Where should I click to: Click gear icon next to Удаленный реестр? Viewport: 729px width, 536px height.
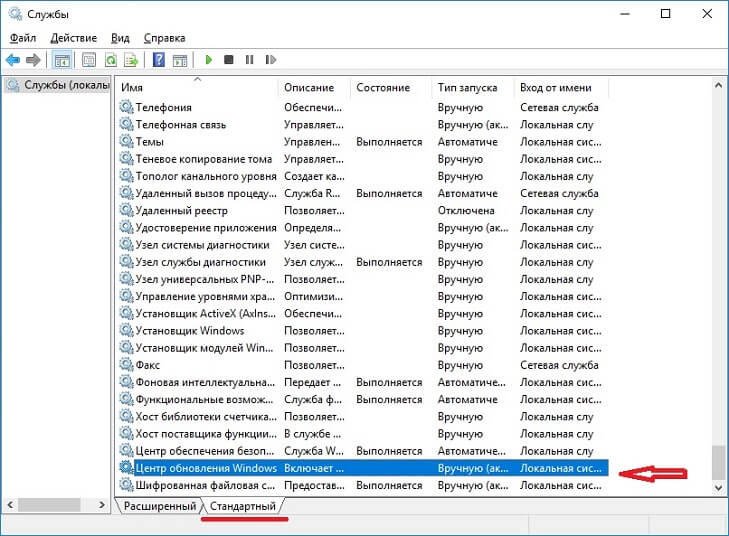pyautogui.click(x=126, y=210)
